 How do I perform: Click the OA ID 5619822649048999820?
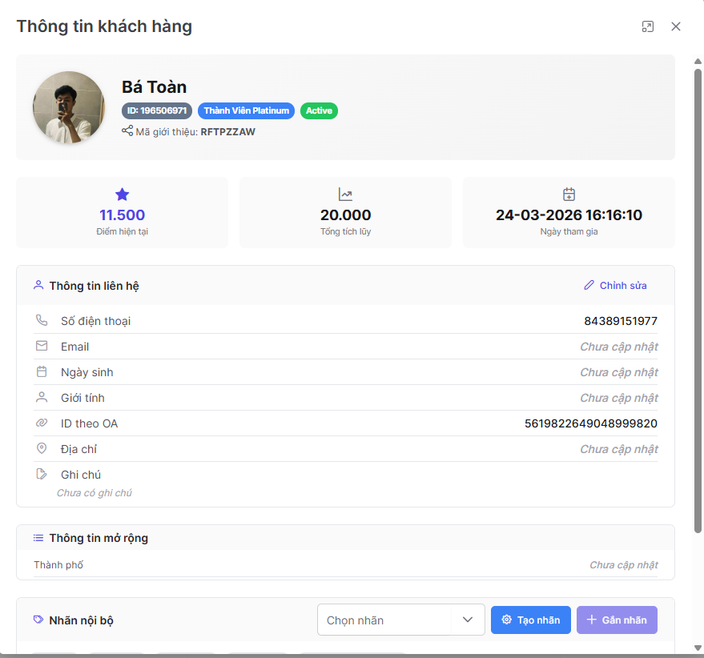[591, 423]
